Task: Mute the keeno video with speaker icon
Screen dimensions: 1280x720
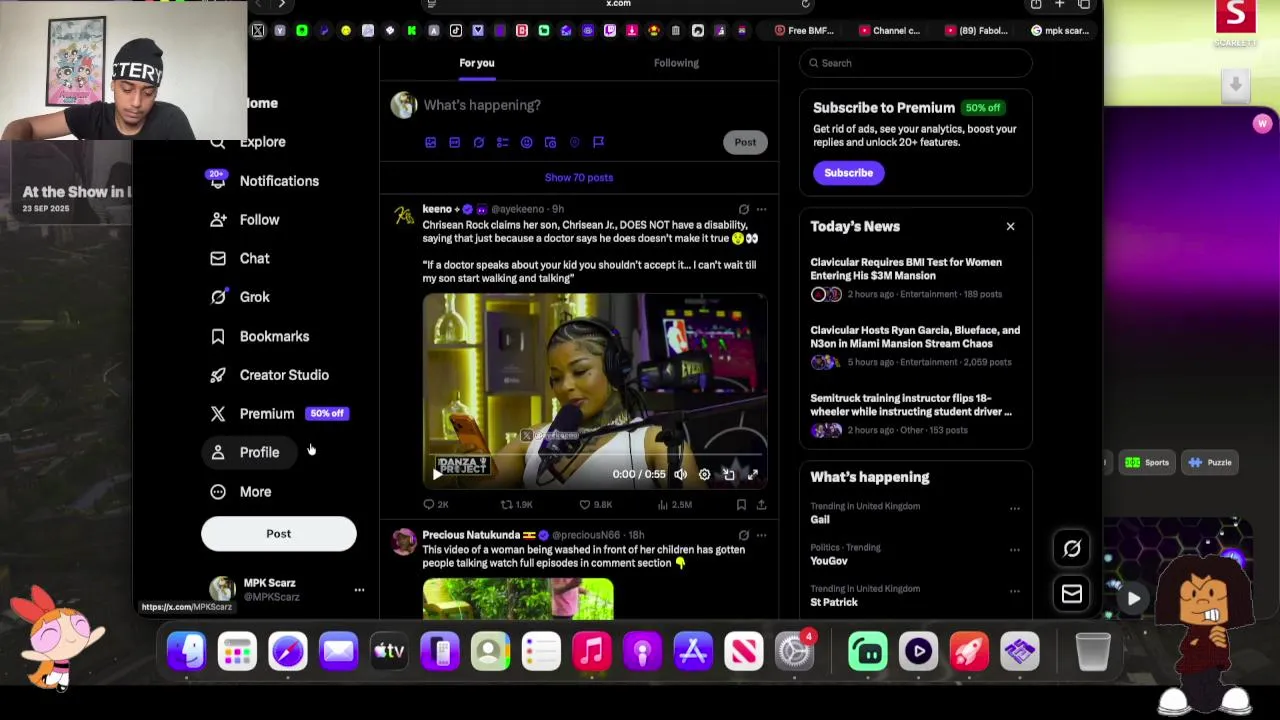Action: (x=680, y=475)
